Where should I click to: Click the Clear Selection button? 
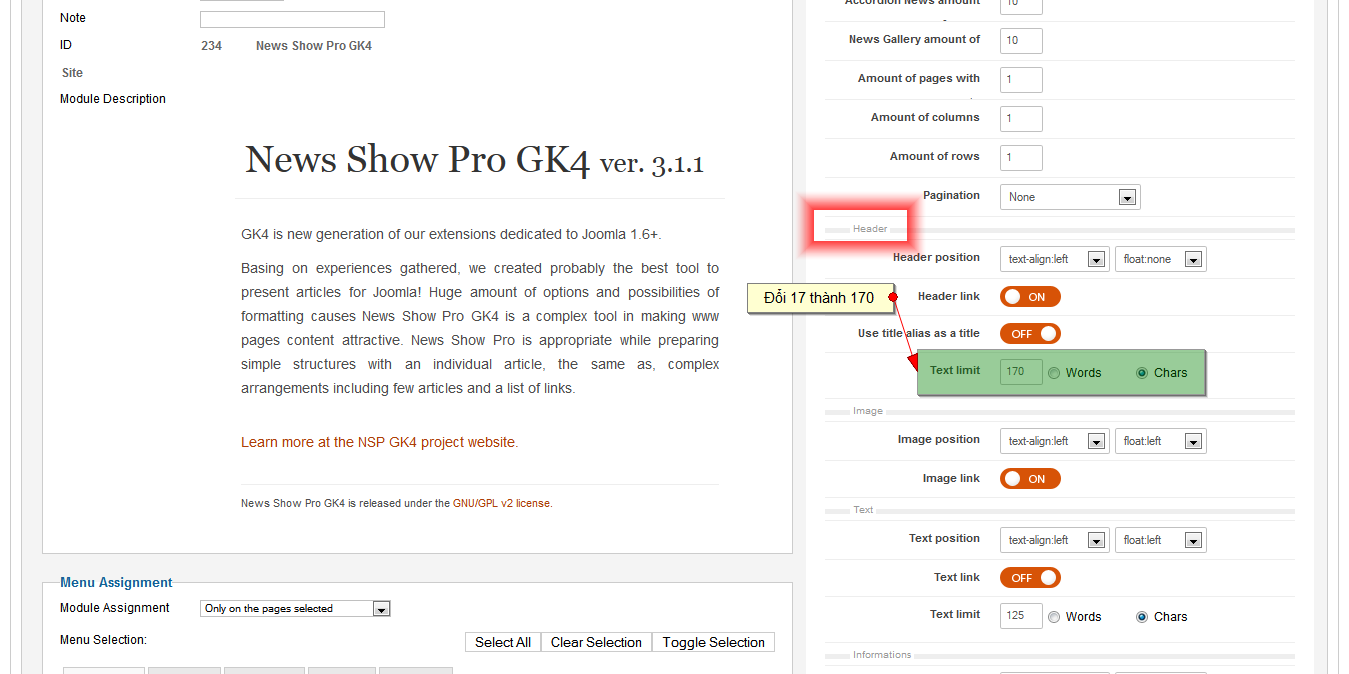point(596,642)
